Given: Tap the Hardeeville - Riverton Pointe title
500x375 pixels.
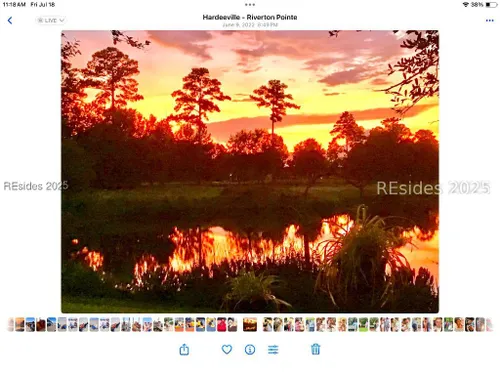Looking at the screenshot, I should tap(250, 17).
